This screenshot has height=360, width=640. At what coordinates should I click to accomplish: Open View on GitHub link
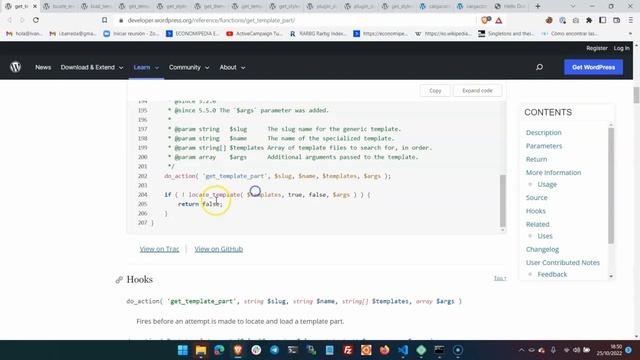coord(218,249)
